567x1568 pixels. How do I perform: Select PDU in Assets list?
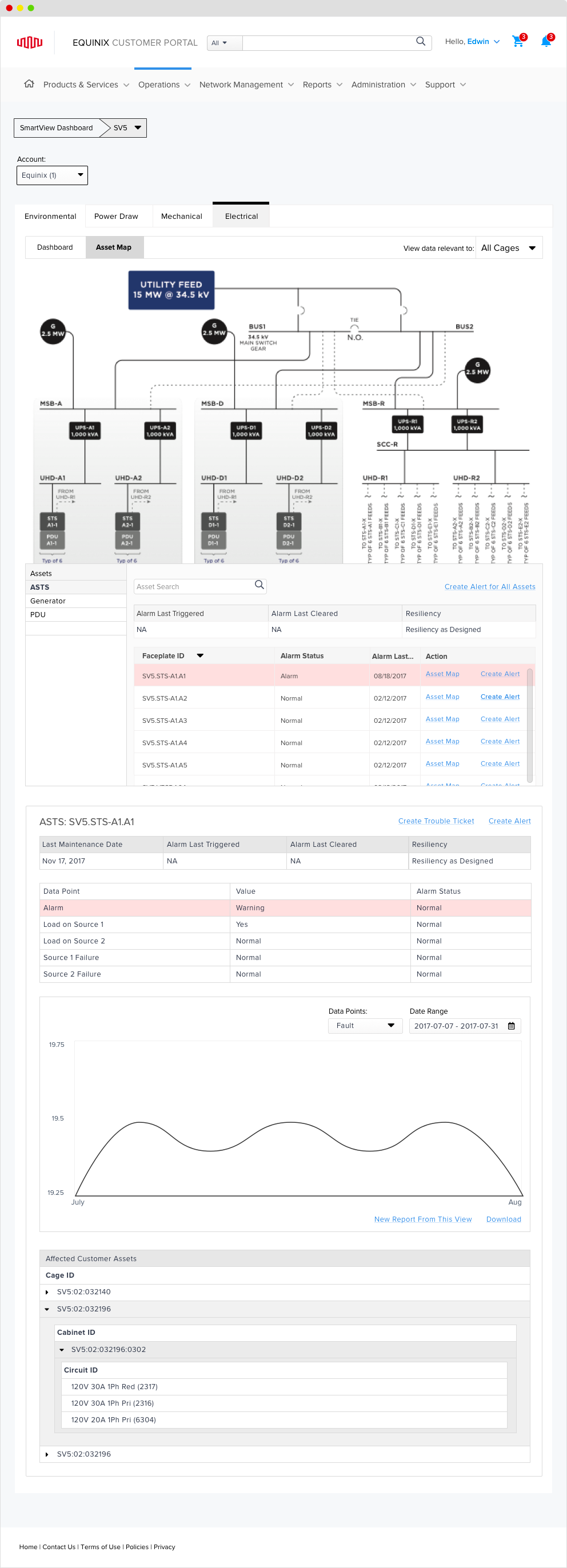point(75,615)
